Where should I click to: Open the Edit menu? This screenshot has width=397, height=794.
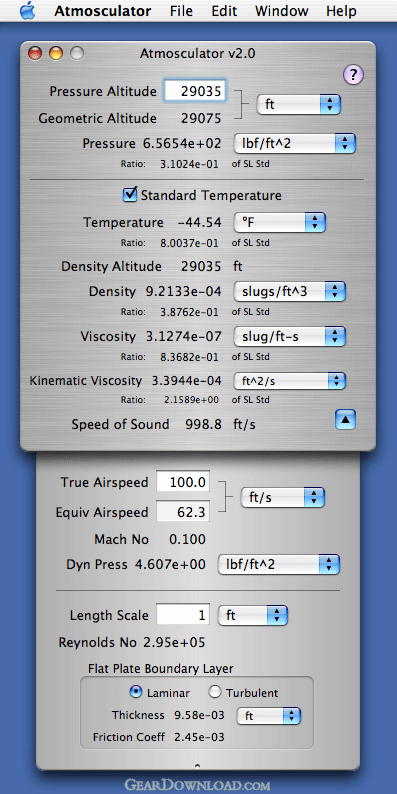(224, 11)
